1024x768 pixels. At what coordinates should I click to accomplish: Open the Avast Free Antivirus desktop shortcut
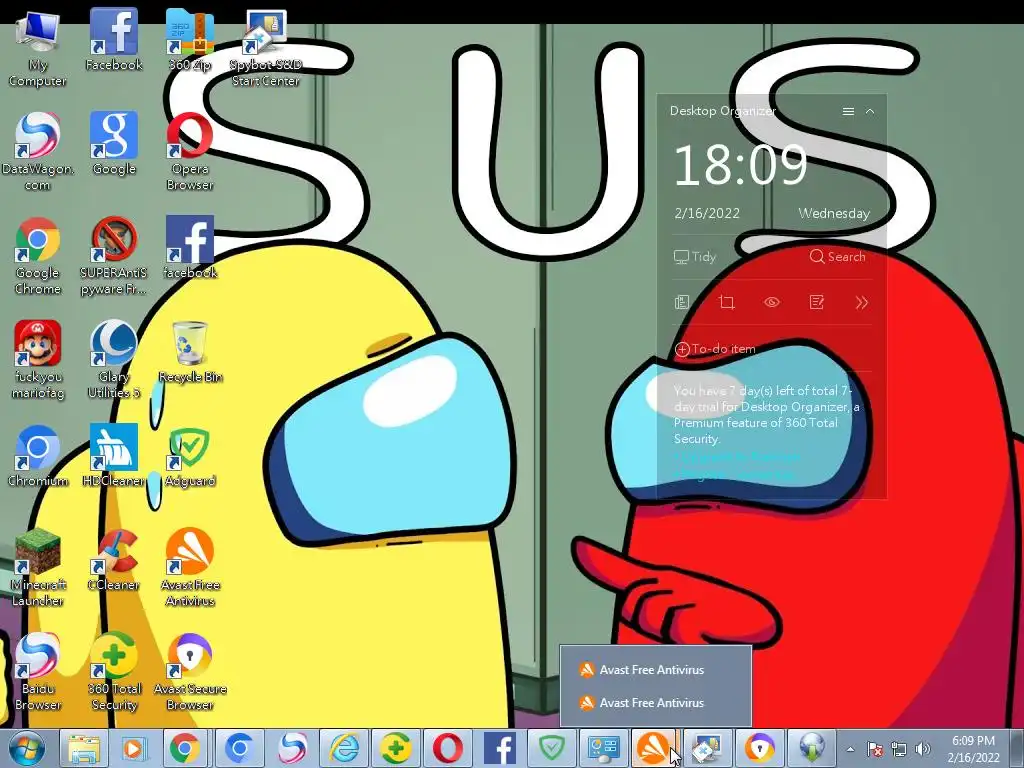[189, 568]
